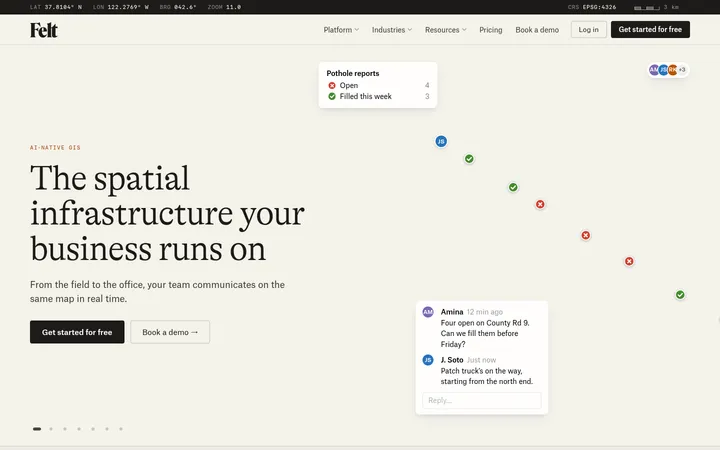Go to the Felt logo homepage
The height and width of the screenshot is (450, 720).
coord(44,30)
